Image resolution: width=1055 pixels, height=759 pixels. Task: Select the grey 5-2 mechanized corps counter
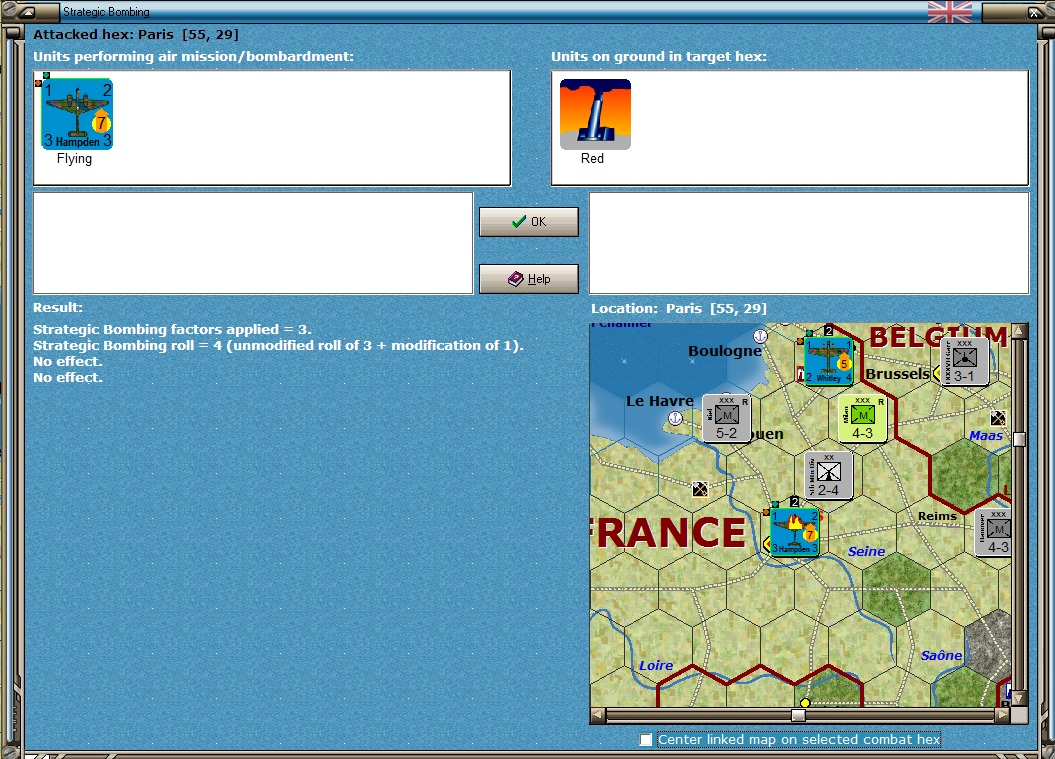[x=727, y=418]
